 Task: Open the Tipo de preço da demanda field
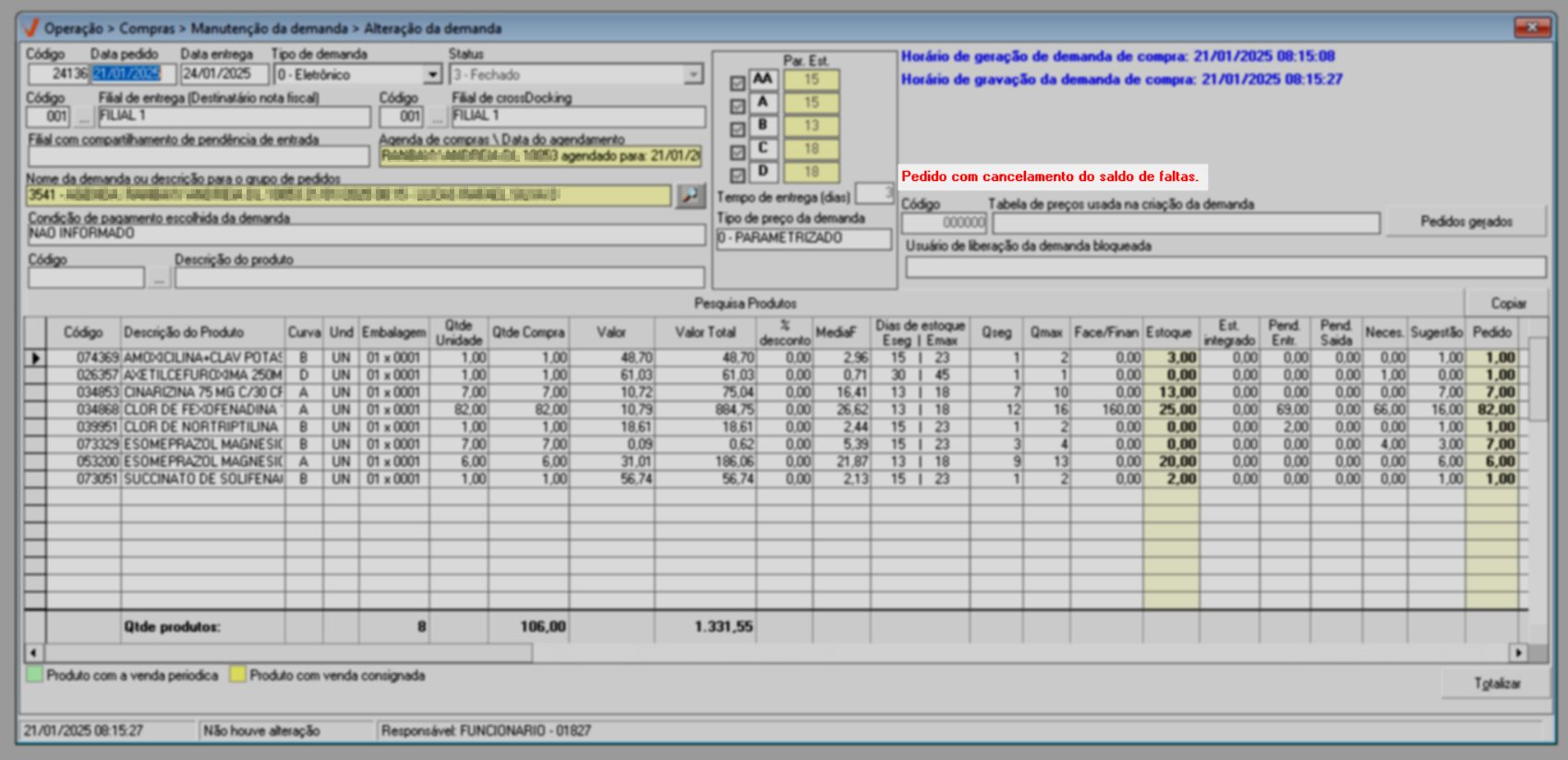803,238
